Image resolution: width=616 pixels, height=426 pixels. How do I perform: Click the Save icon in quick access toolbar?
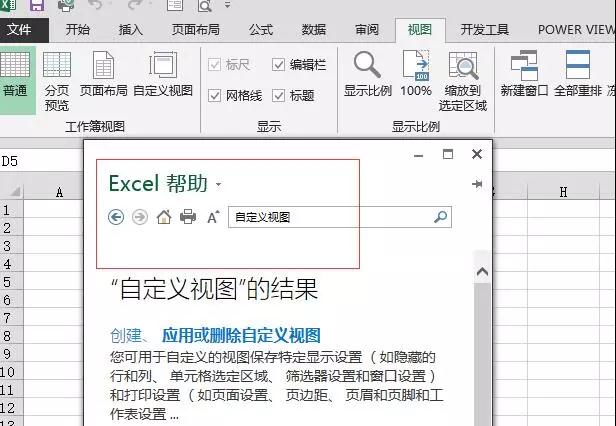(x=37, y=5)
